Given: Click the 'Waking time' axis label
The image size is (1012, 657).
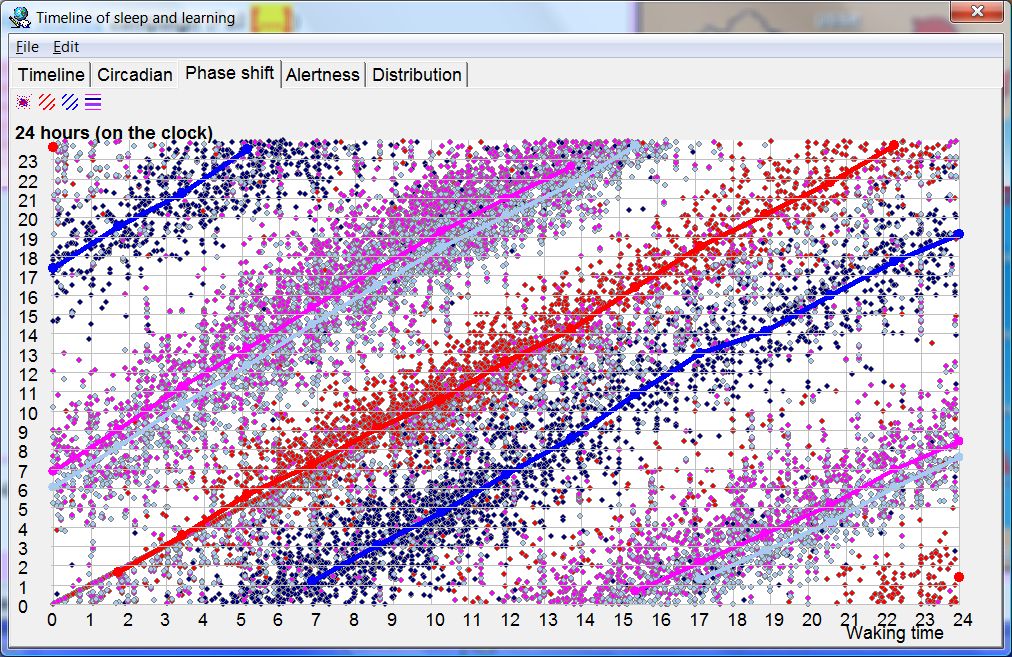Looking at the screenshot, I should pos(894,633).
